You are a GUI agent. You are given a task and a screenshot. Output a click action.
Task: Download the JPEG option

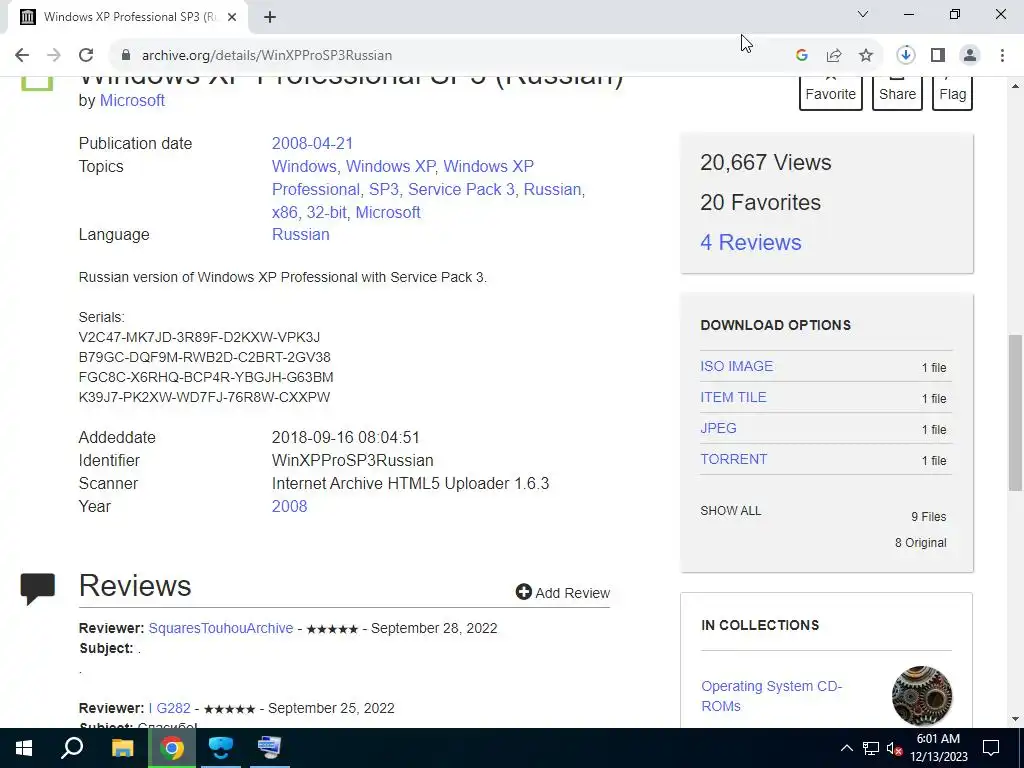tap(718, 428)
